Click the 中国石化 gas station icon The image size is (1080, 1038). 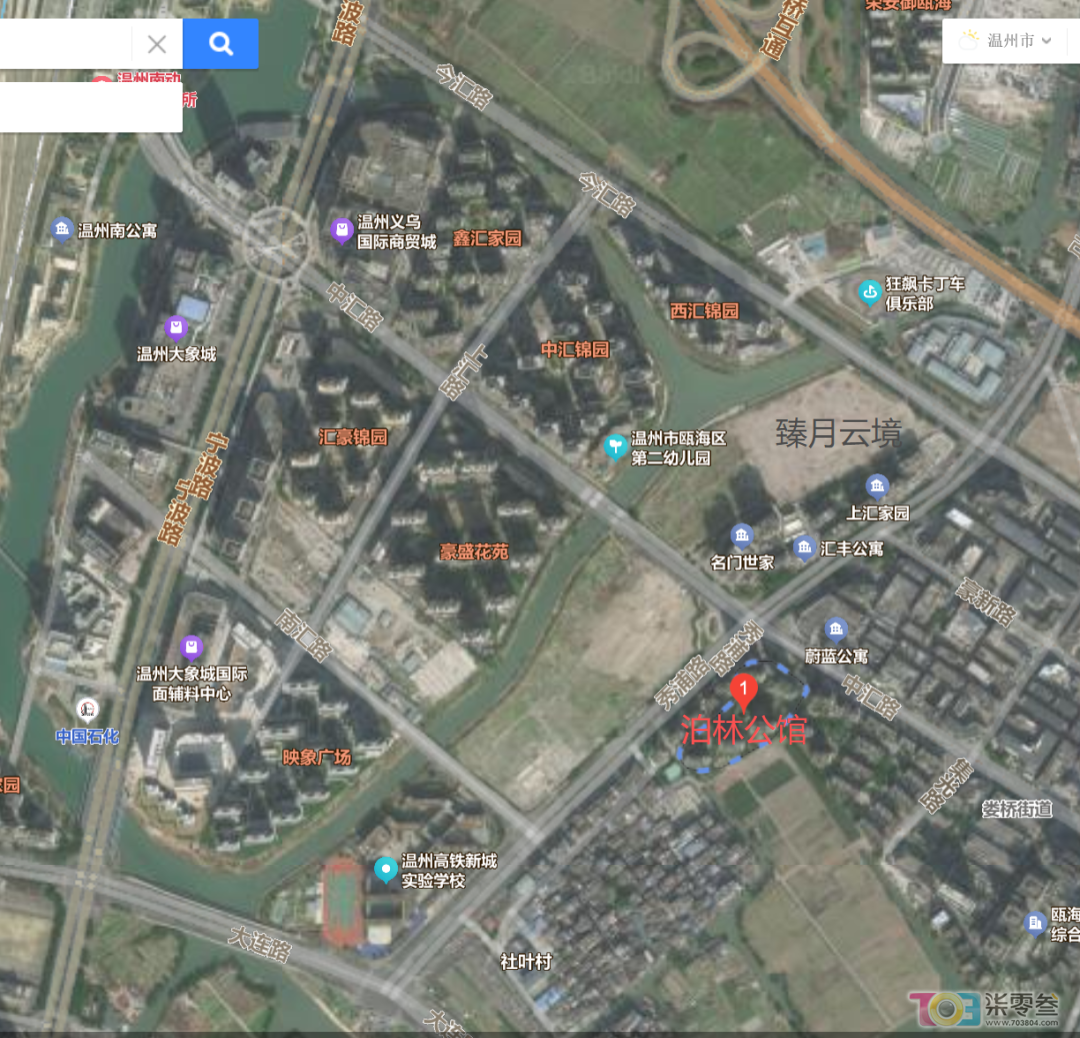[87, 709]
